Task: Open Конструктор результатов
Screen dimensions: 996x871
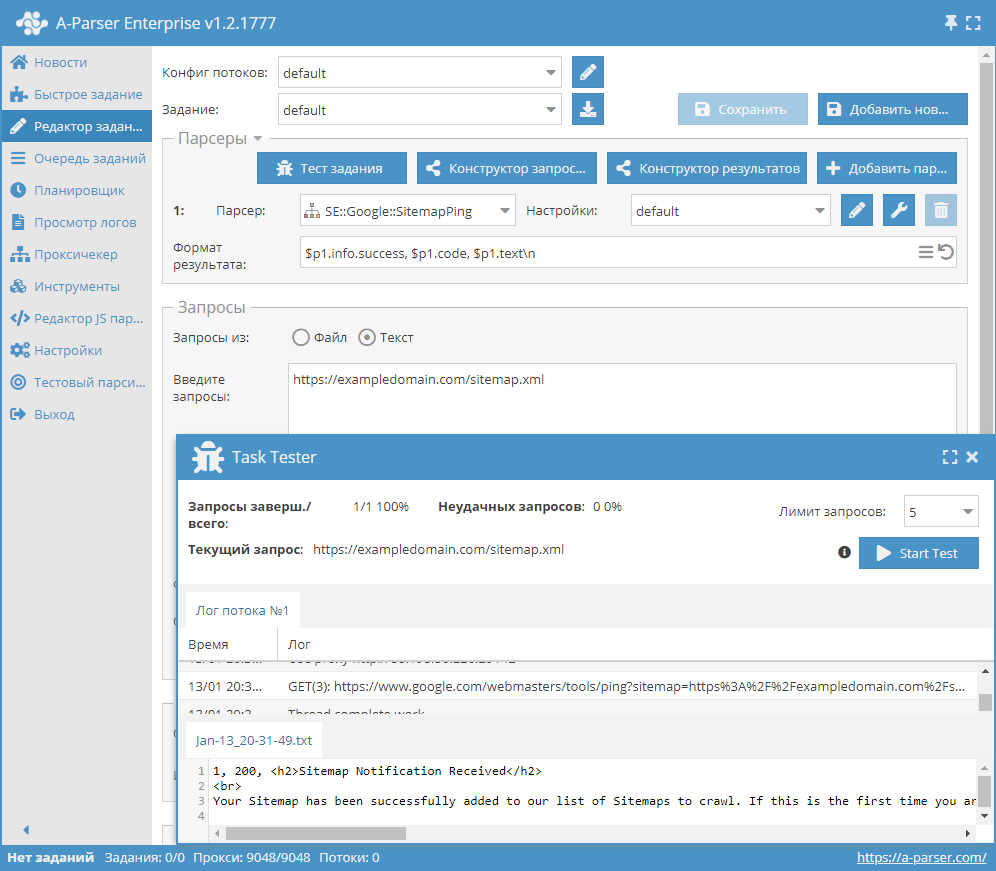Action: tap(707, 168)
